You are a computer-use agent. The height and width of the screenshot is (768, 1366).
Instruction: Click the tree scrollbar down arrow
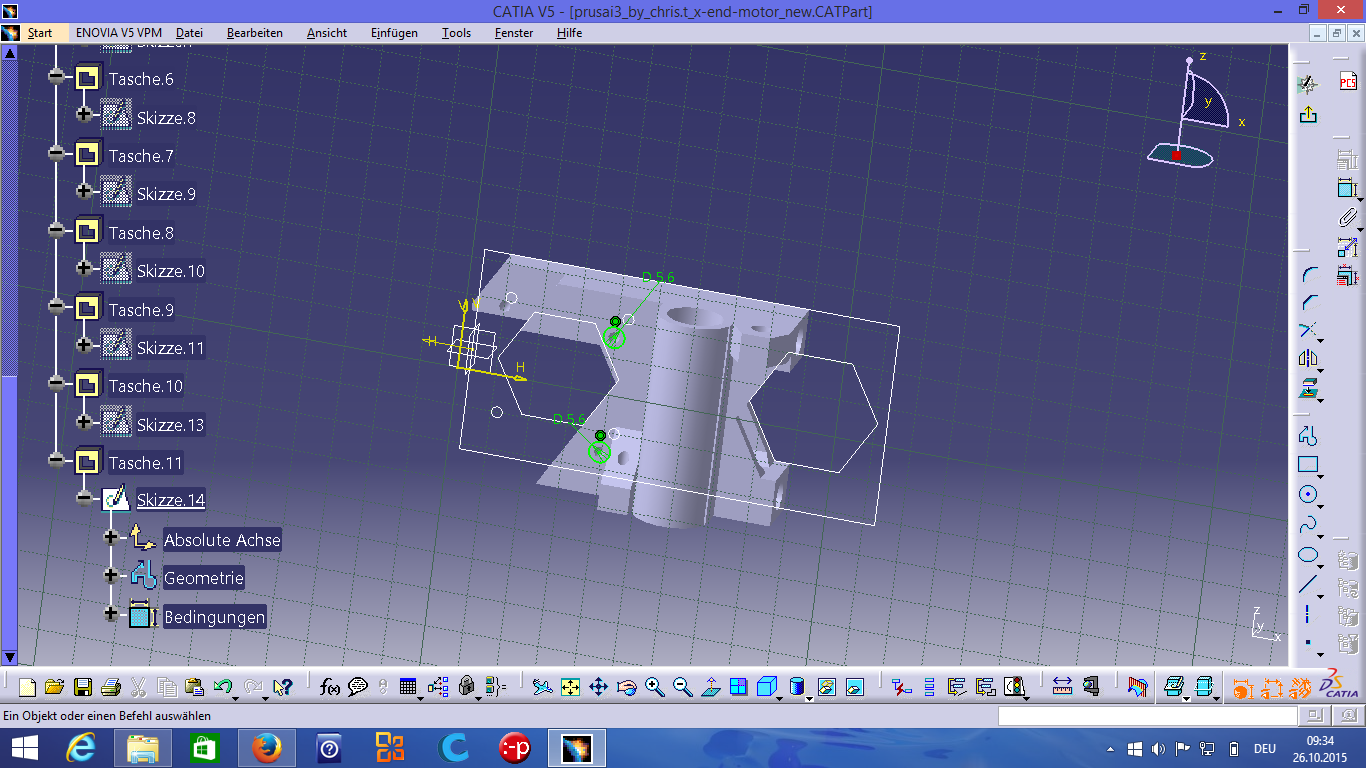click(10, 657)
